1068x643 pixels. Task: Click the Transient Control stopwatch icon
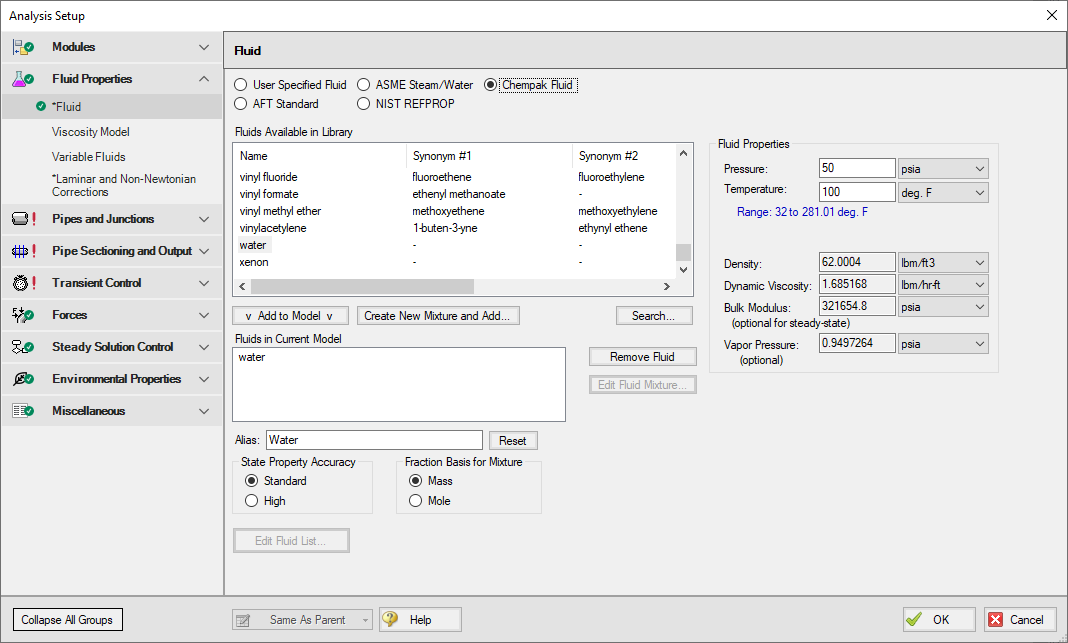[x=24, y=283]
